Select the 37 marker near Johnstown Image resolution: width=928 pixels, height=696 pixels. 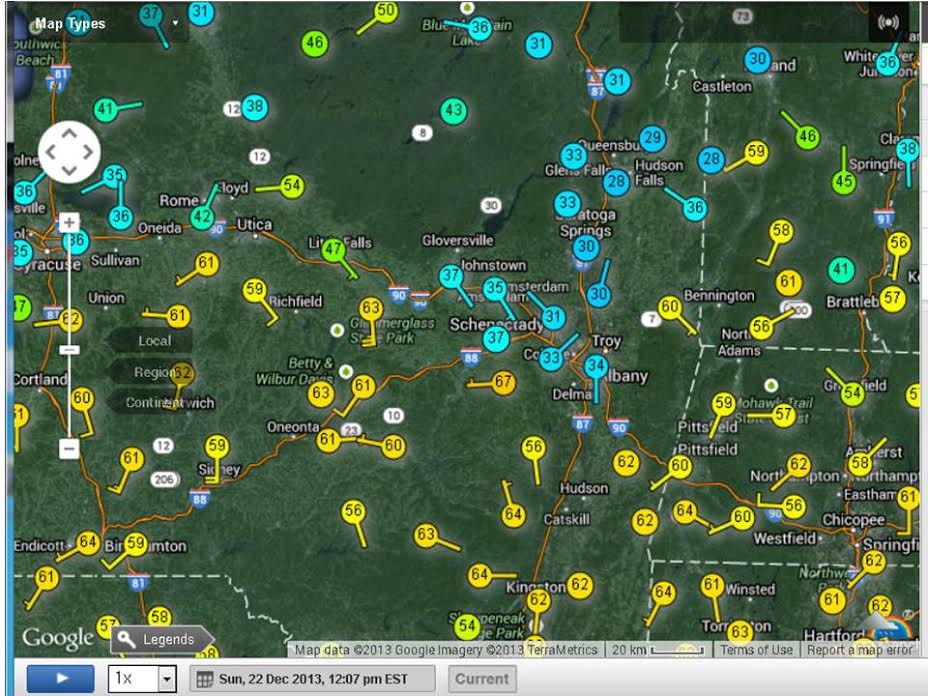click(451, 276)
